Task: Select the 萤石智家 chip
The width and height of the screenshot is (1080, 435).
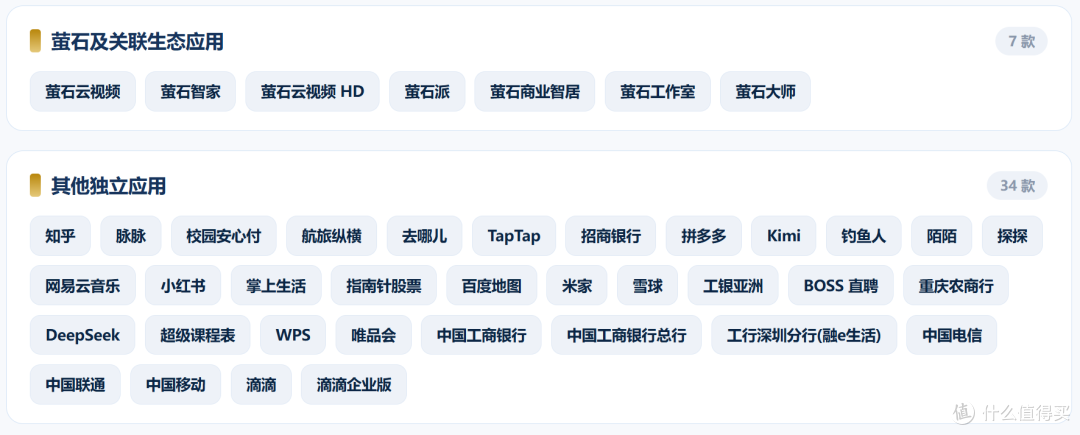Action: pyautogui.click(x=191, y=92)
